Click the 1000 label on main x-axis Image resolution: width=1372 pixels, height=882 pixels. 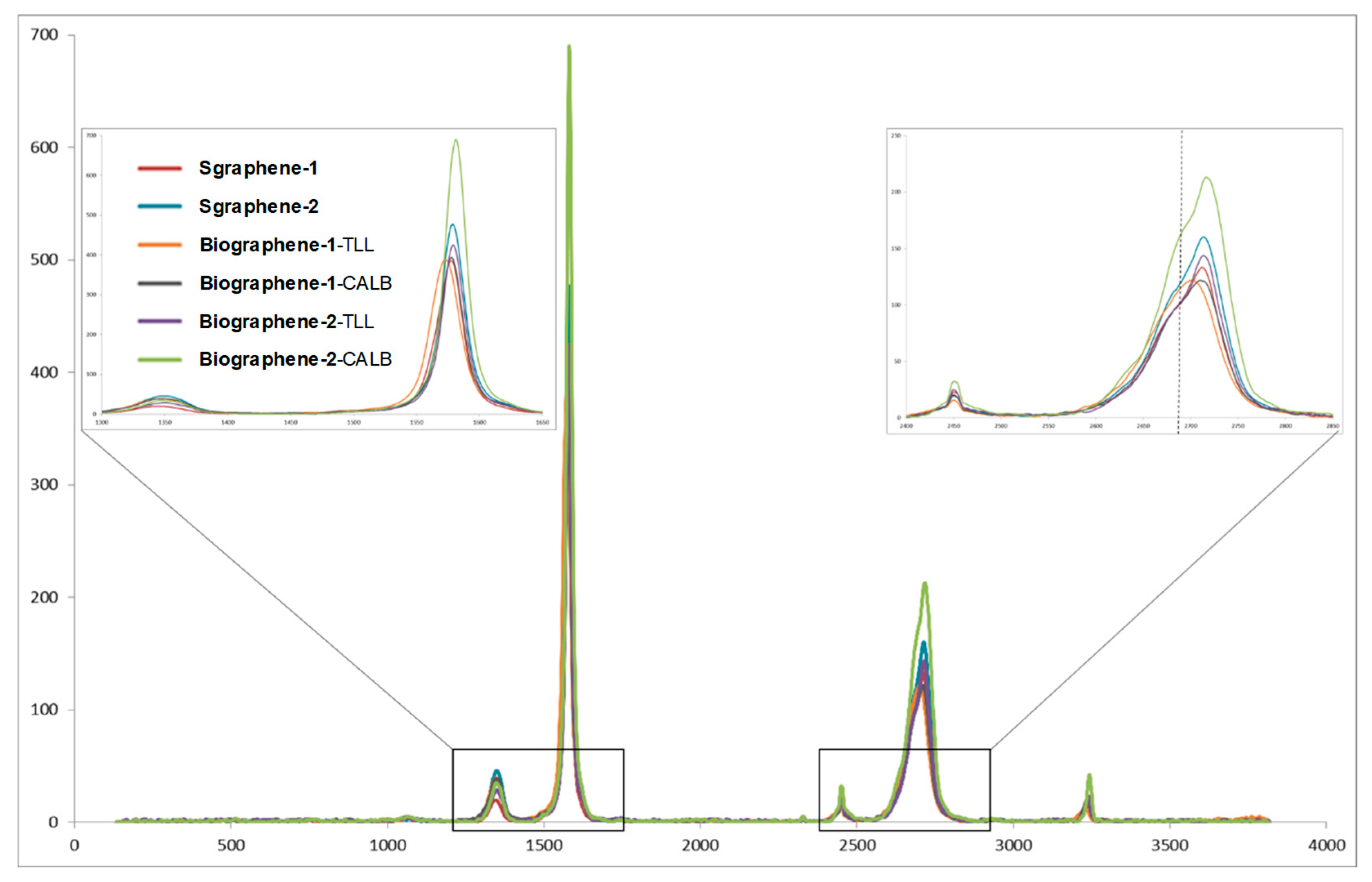tap(388, 845)
